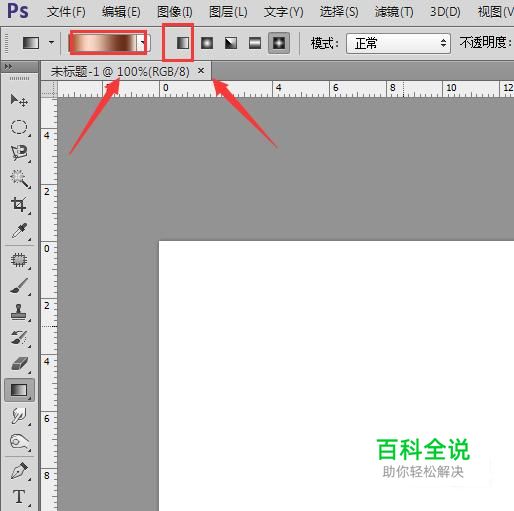This screenshot has height=511, width=514.
Task: Click the Ps application logo
Action: tap(18, 11)
